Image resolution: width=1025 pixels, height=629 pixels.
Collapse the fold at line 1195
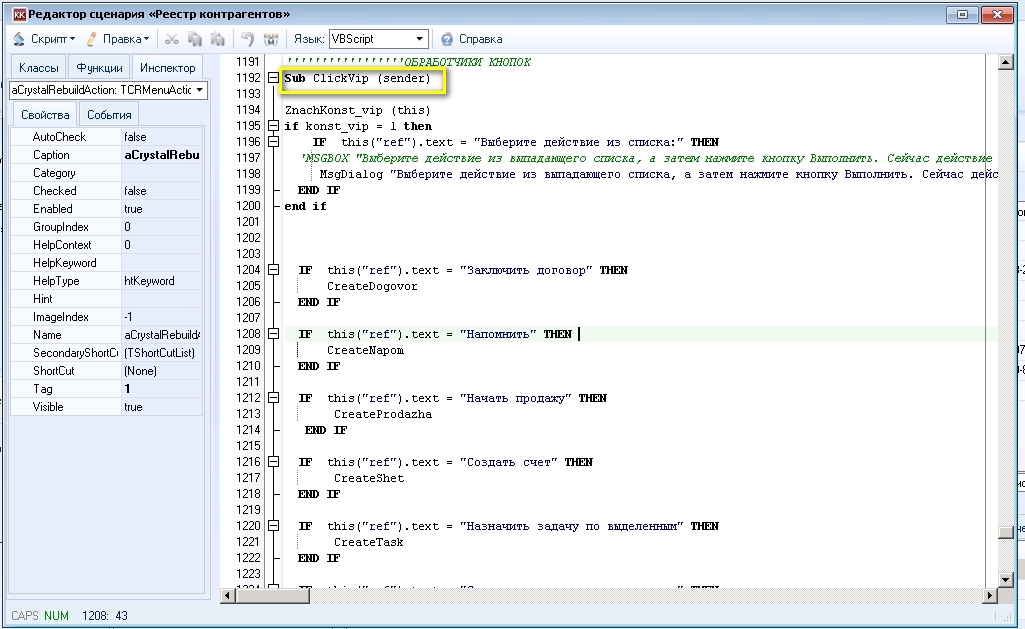(x=273, y=126)
